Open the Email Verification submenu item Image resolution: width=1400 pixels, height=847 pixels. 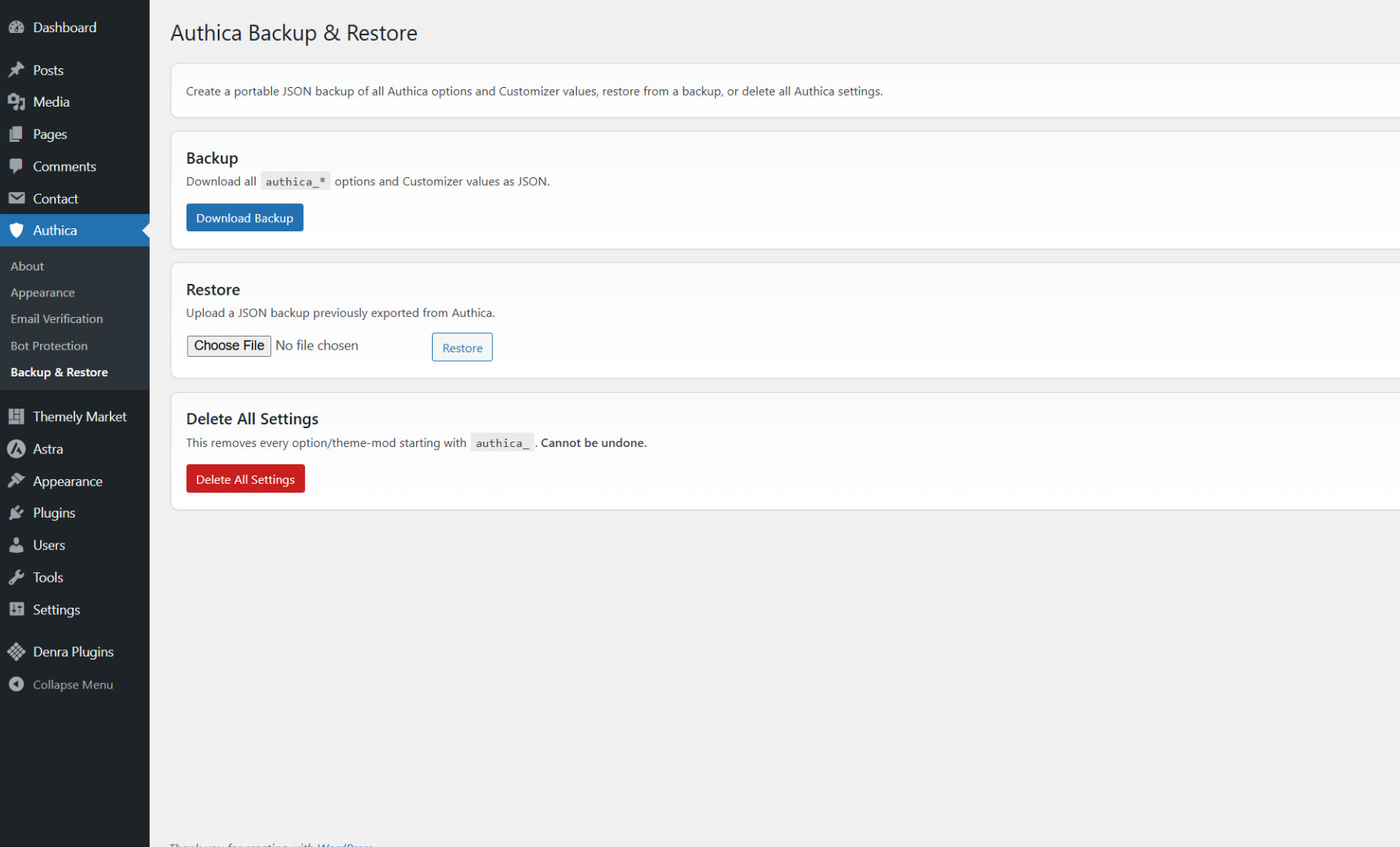56,319
